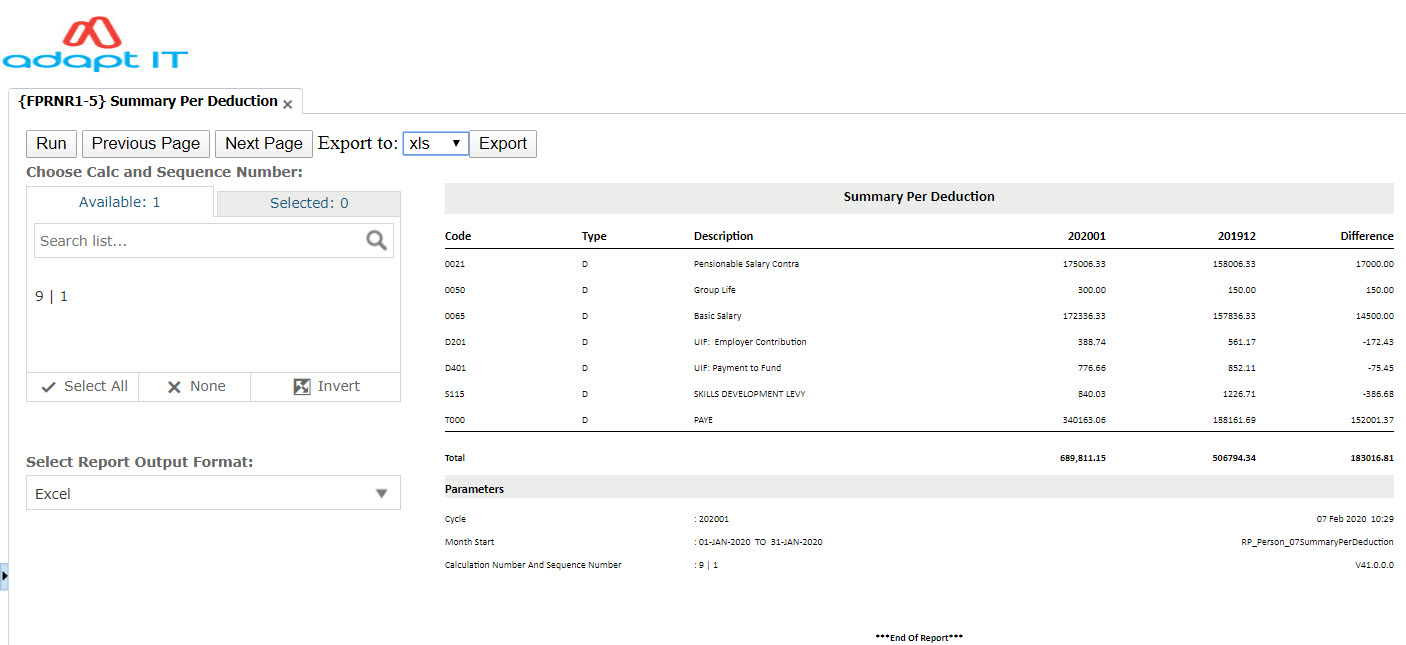1406x645 pixels.
Task: Click difference value 152001.37
Action: coord(1372,420)
